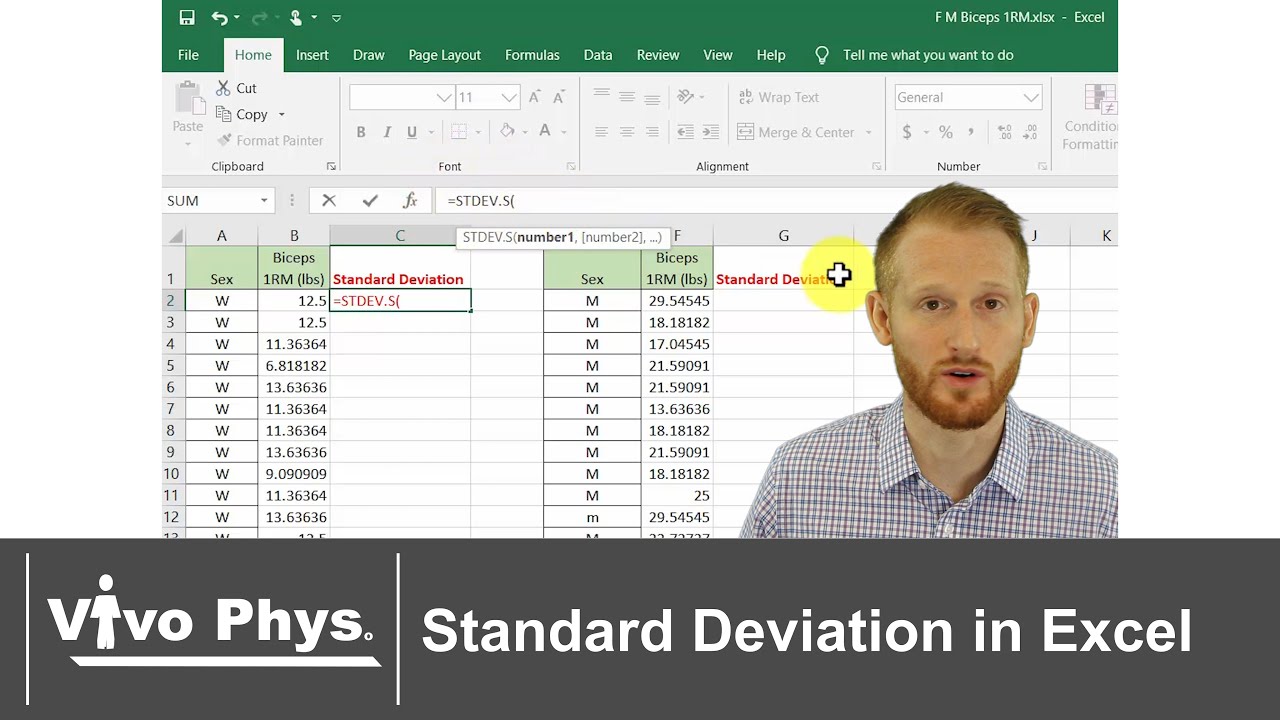Screen dimensions: 1280x720
Task: Click the Orientation text angle icon
Action: click(x=686, y=96)
